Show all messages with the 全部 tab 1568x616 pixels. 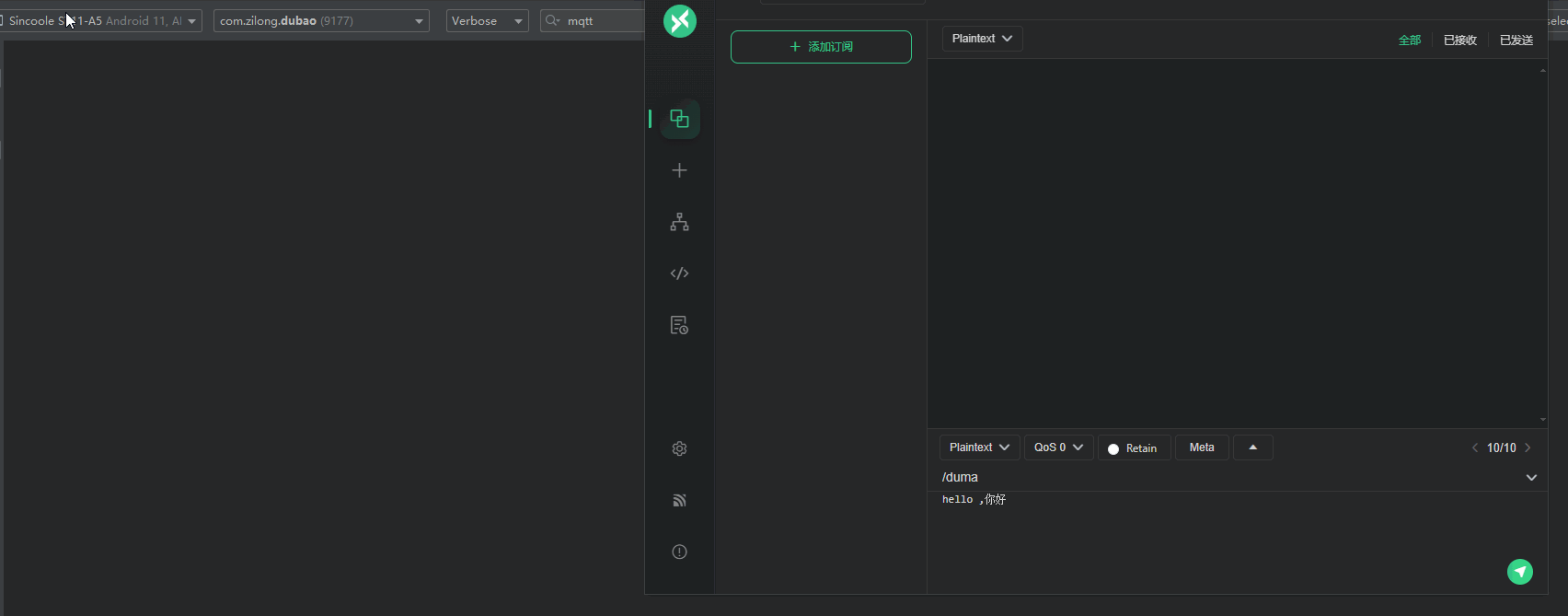point(1410,40)
